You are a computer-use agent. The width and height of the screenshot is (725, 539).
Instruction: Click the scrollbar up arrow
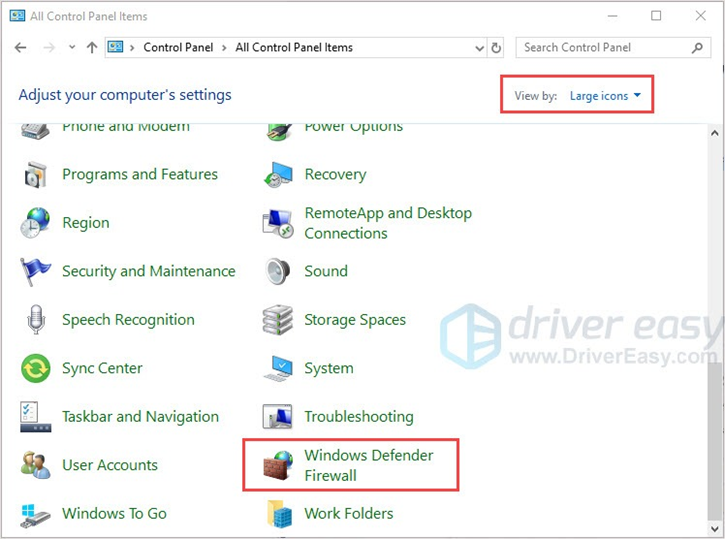[x=714, y=133]
